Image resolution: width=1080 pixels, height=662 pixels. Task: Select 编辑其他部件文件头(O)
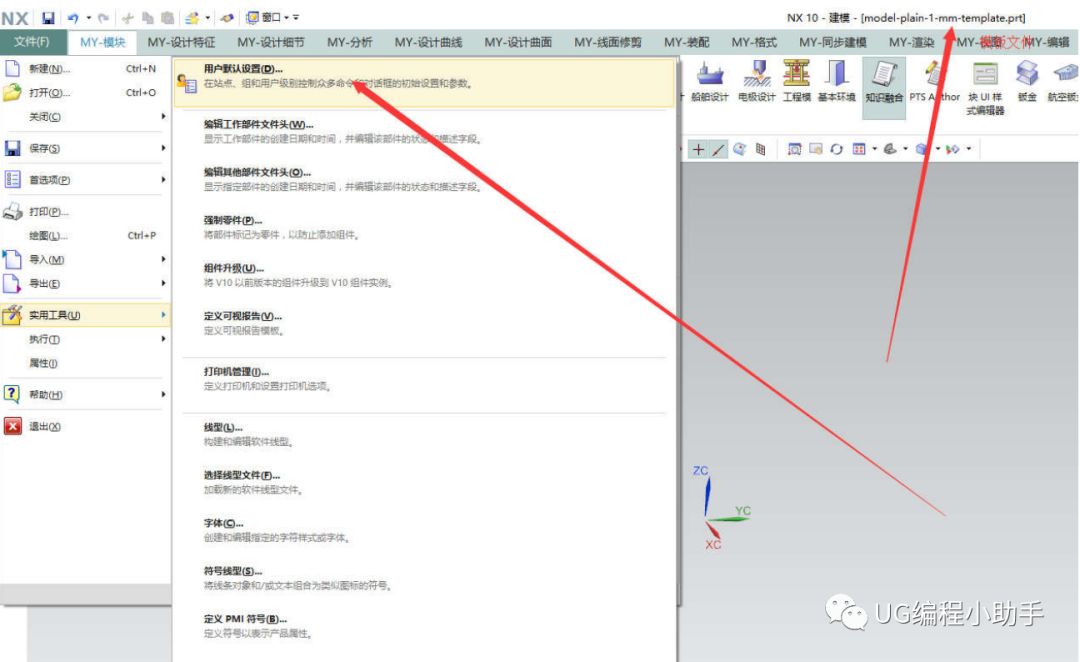pos(424,179)
